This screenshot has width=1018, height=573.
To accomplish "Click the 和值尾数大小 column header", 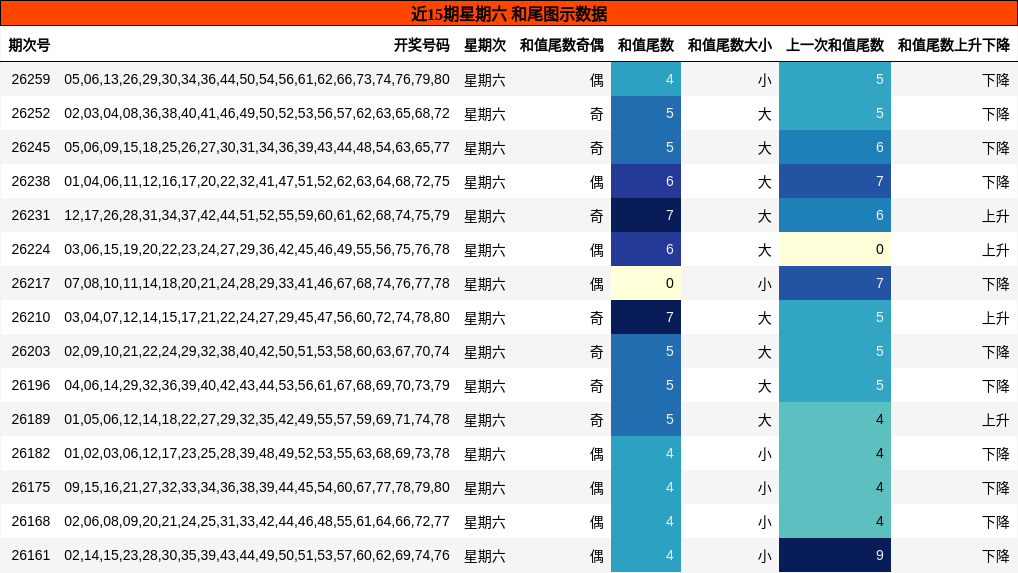I will click(x=730, y=45).
